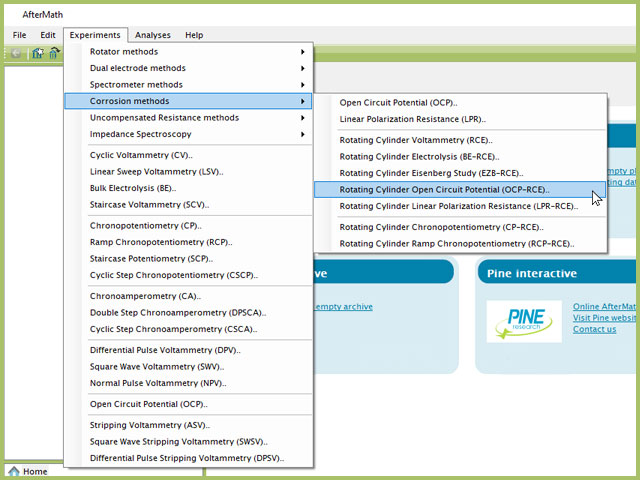Select Cyclic Step Chronoamperometry (CSCA)
The height and width of the screenshot is (480, 640).
click(x=188, y=329)
